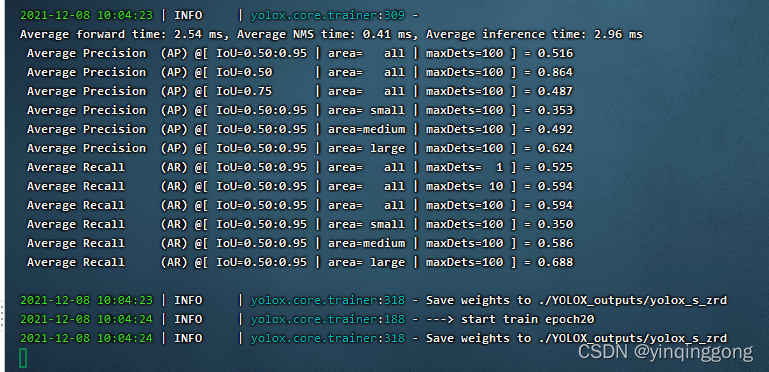Click the yolox.core.trainer:309 log source

(x=328, y=15)
